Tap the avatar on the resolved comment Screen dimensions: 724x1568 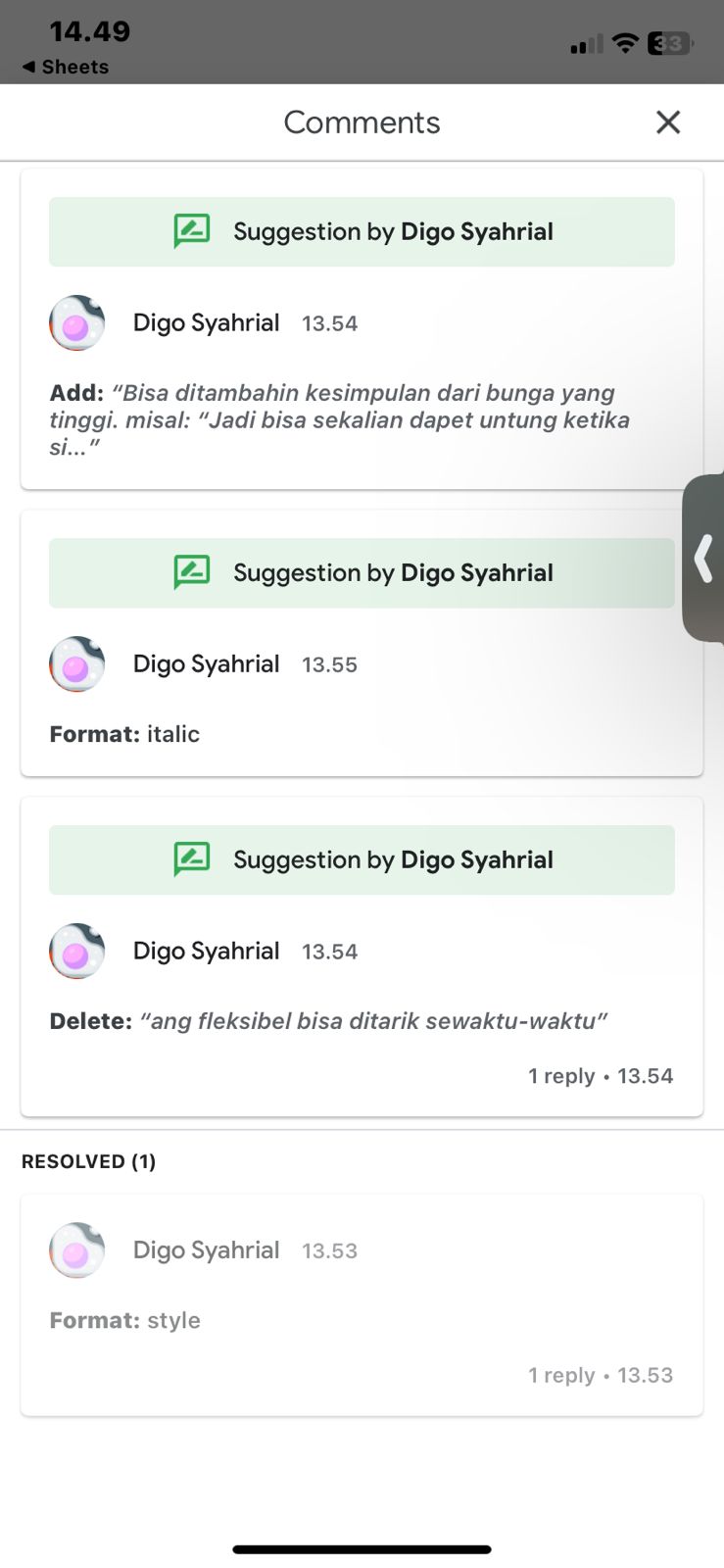[76, 1250]
